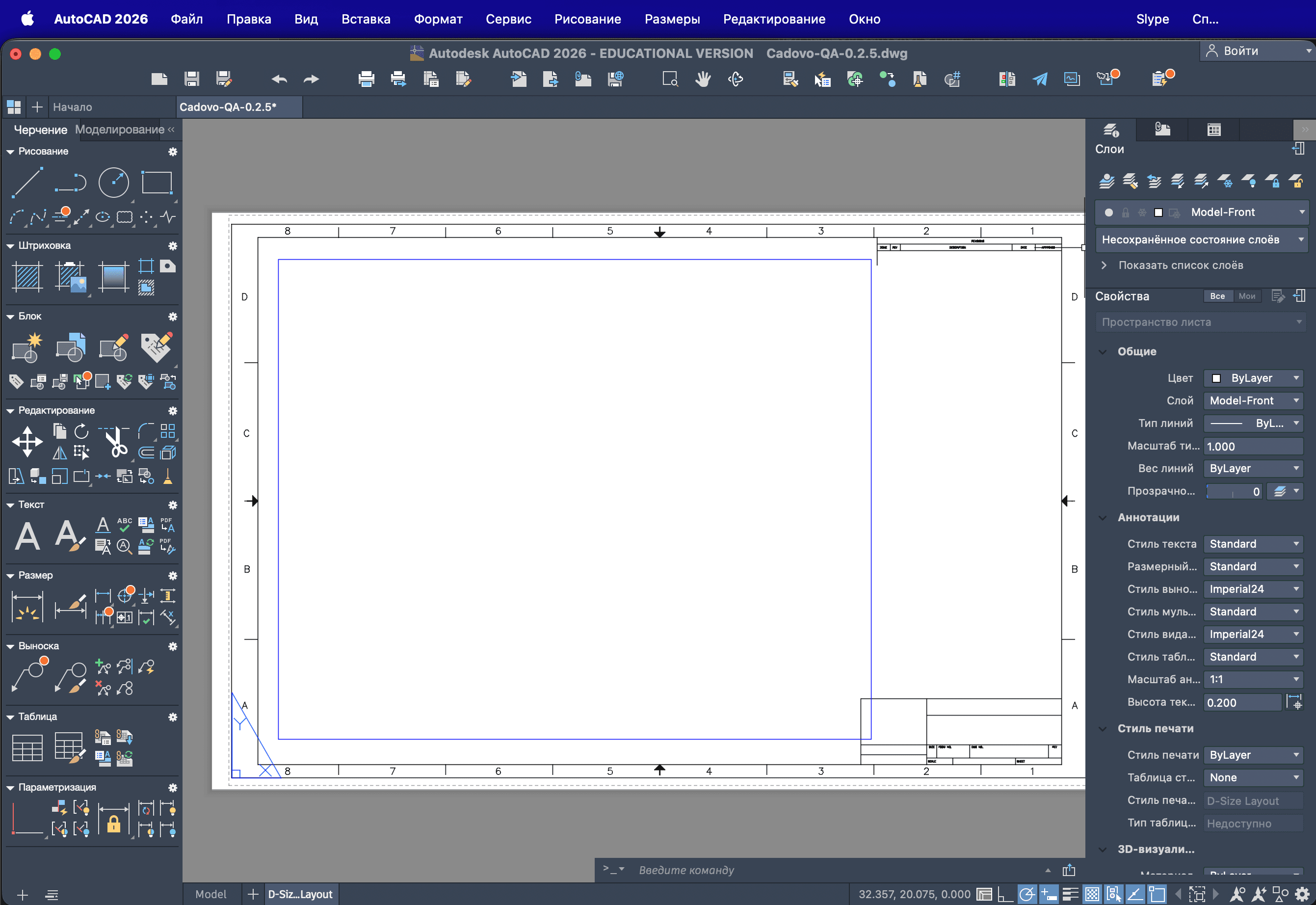Image resolution: width=1316 pixels, height=905 pixels.
Task: Switch to the Model layout tab
Action: [211, 894]
